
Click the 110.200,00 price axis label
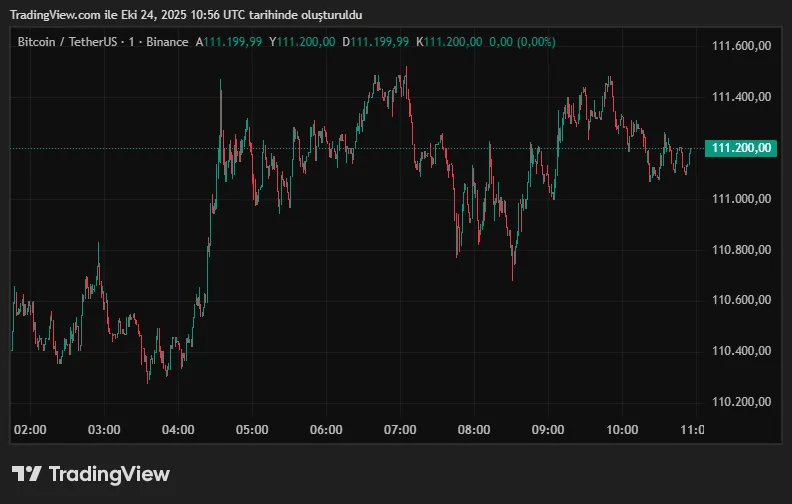[x=741, y=402]
